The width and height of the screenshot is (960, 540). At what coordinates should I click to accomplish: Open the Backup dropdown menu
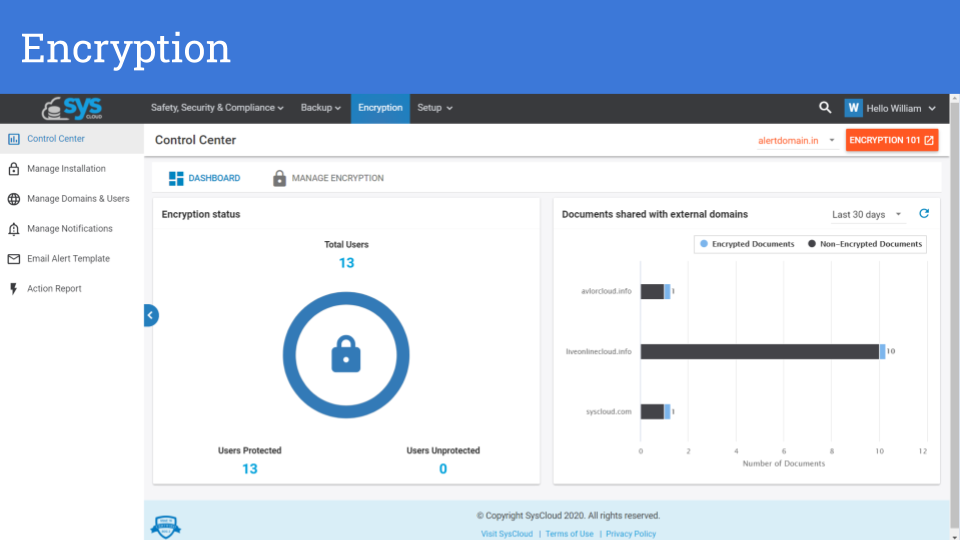321,108
